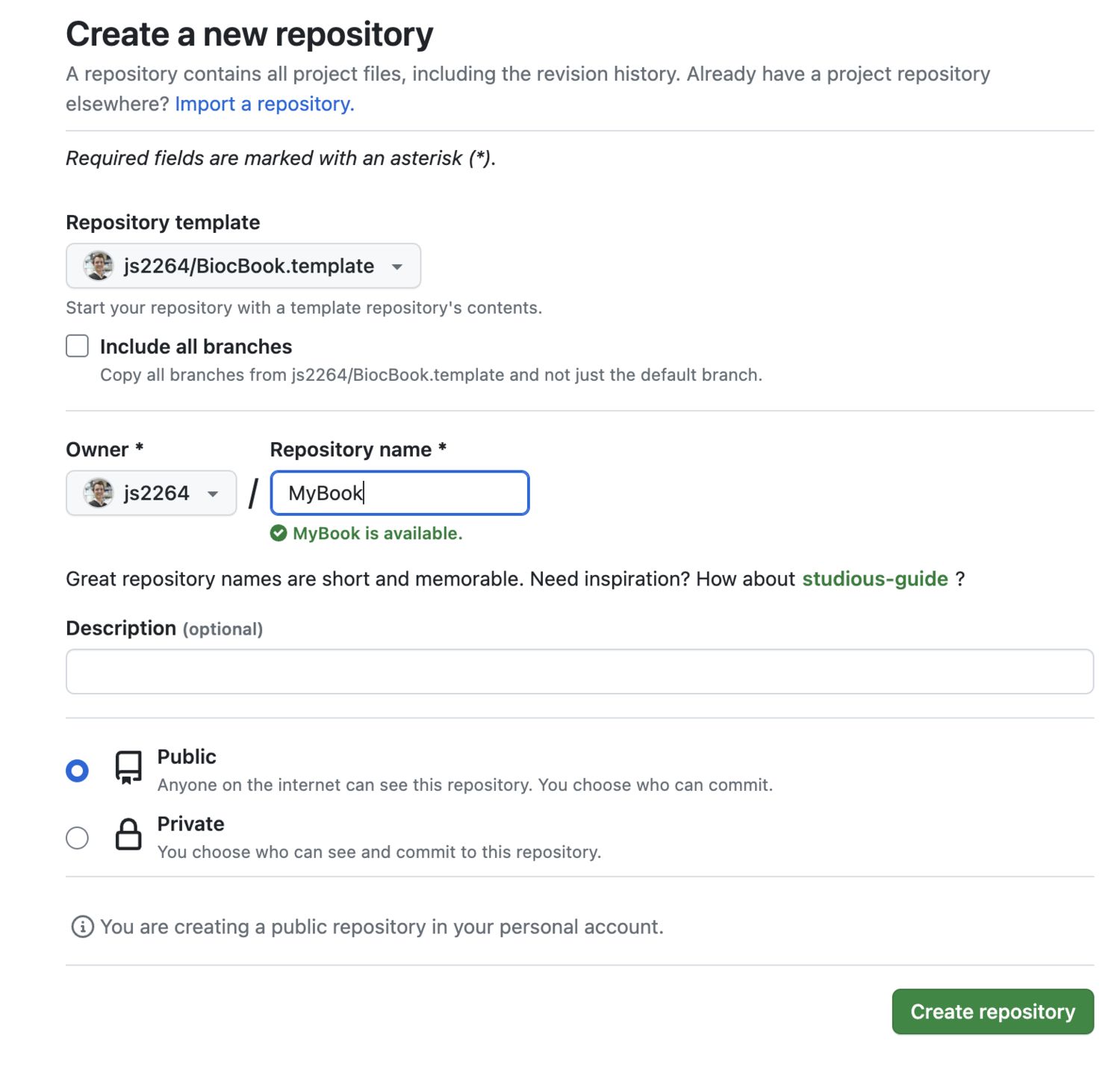Click the Repository template caret arrow
Viewport: 1120px width, 1073px height.
tap(397, 267)
